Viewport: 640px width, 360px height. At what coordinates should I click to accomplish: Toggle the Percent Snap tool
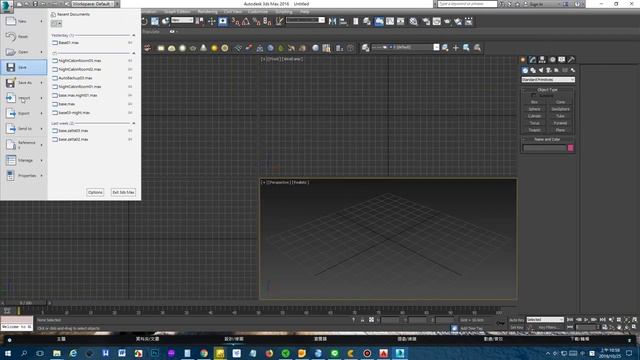[256, 21]
